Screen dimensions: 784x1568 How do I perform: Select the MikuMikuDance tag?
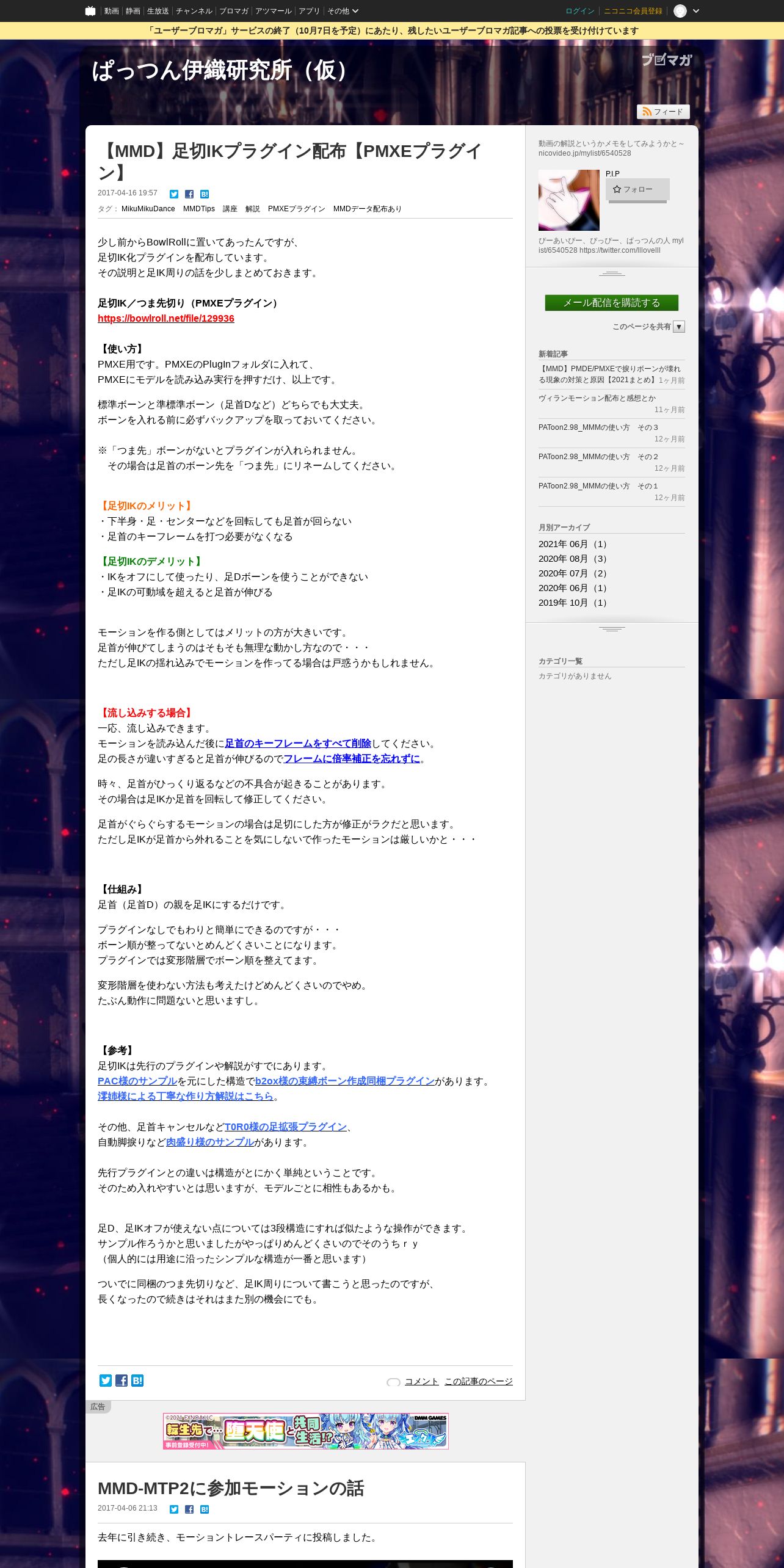point(148,209)
